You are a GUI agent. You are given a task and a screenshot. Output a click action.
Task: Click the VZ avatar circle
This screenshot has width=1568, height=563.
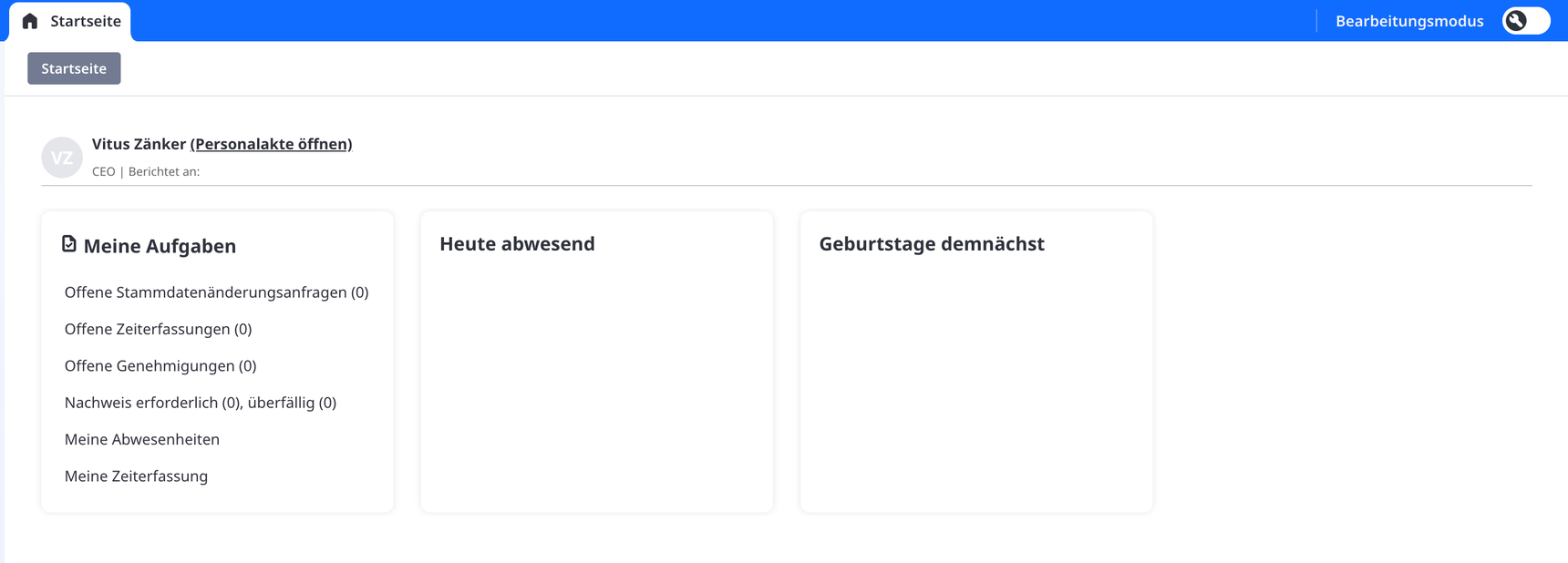tap(62, 158)
